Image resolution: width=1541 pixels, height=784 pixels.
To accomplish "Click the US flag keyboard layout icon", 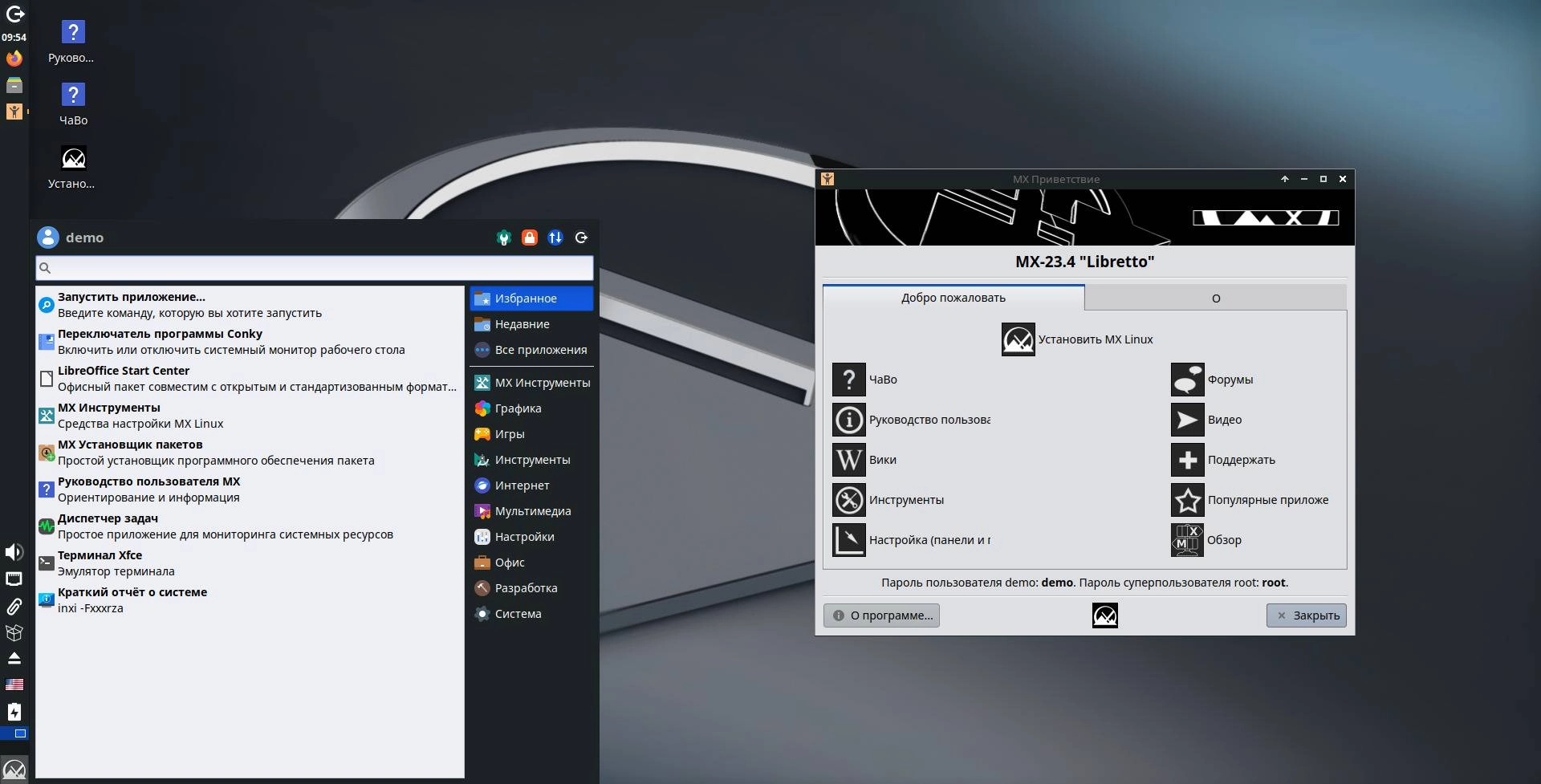I will (14, 684).
